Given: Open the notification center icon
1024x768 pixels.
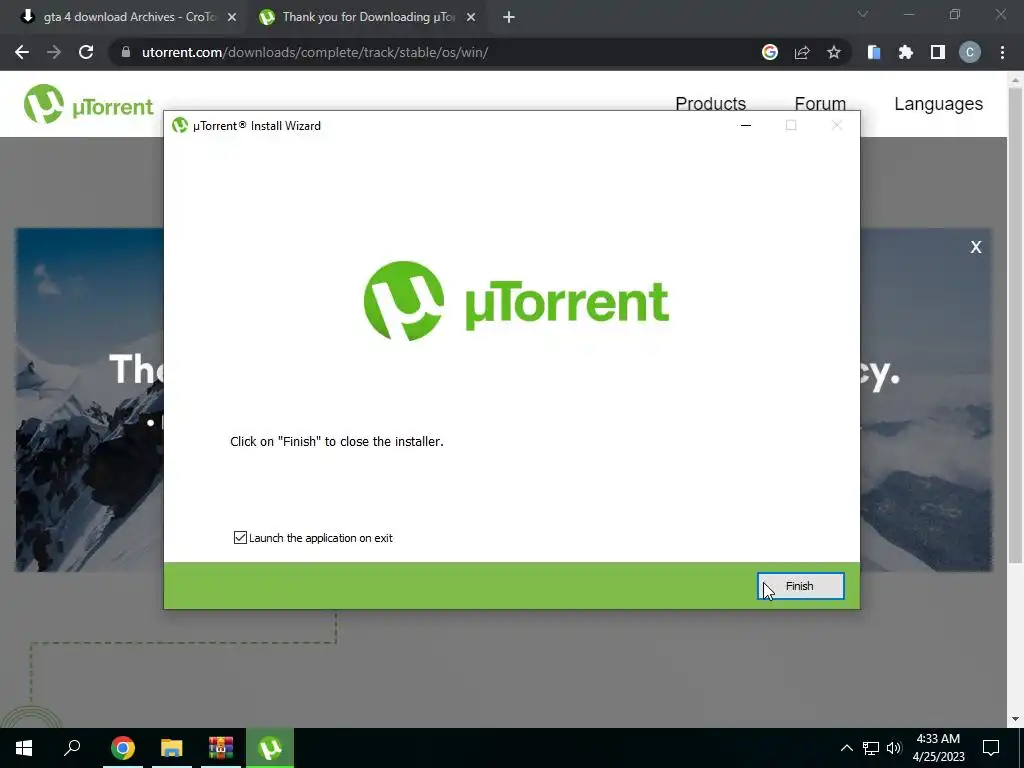Looking at the screenshot, I should [x=991, y=748].
